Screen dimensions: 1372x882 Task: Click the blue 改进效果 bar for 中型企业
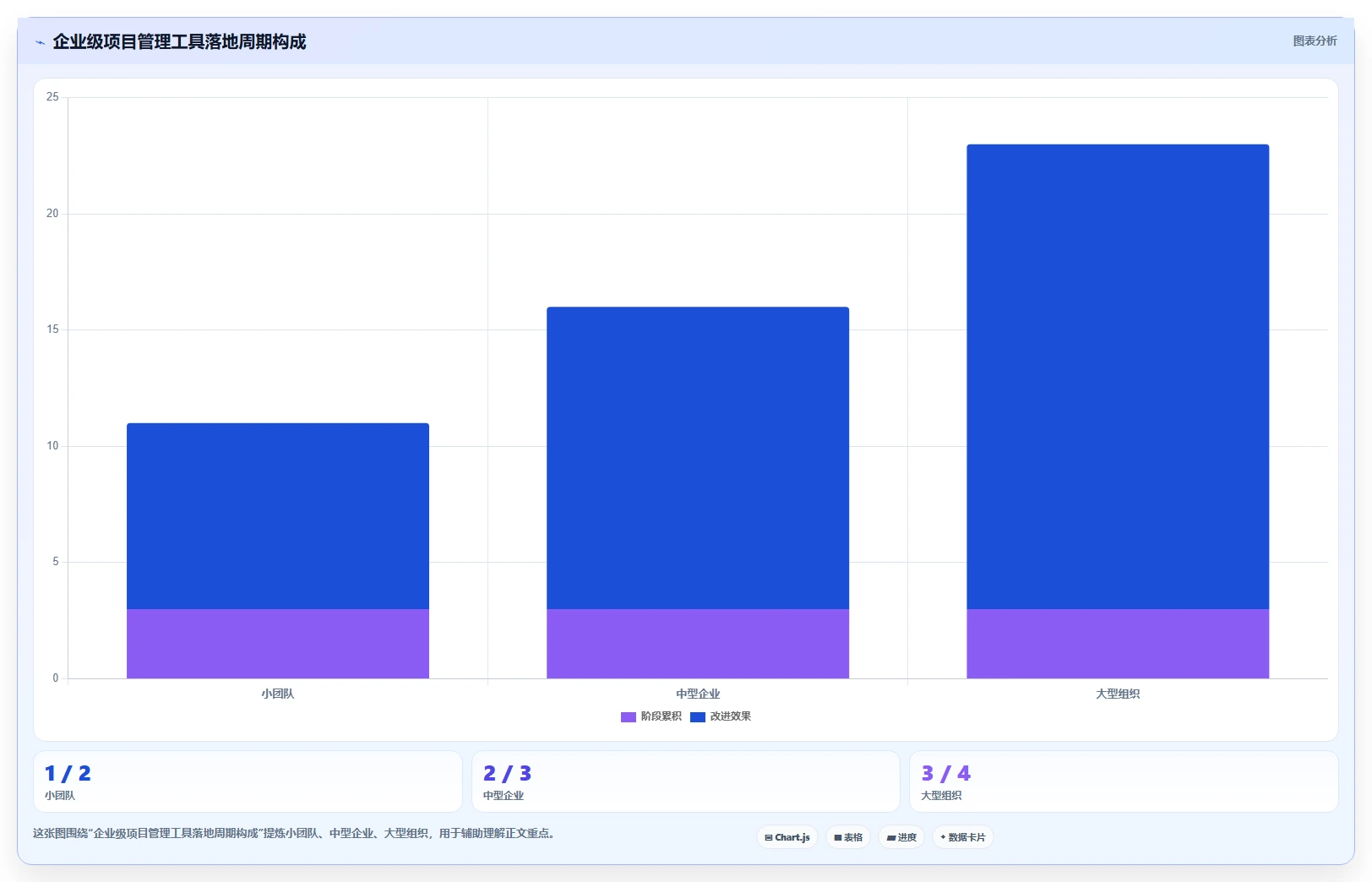[698, 458]
